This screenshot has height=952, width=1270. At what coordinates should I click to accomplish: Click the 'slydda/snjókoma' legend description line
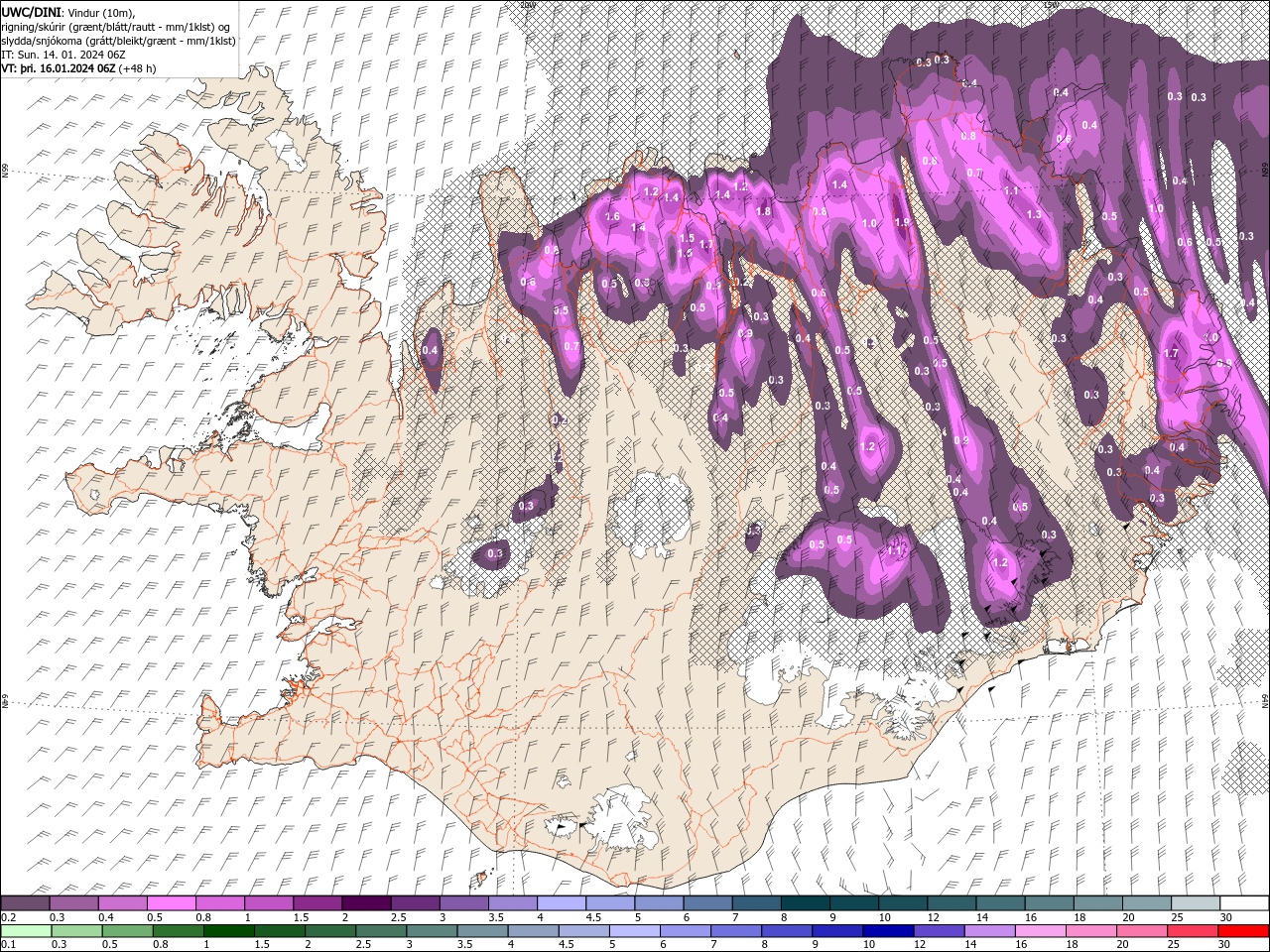(119, 41)
